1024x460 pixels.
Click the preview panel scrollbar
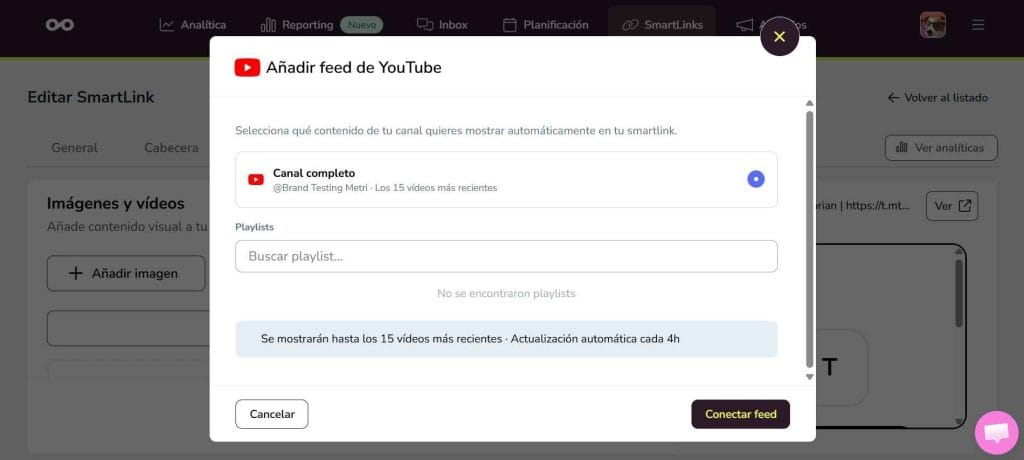(x=959, y=293)
